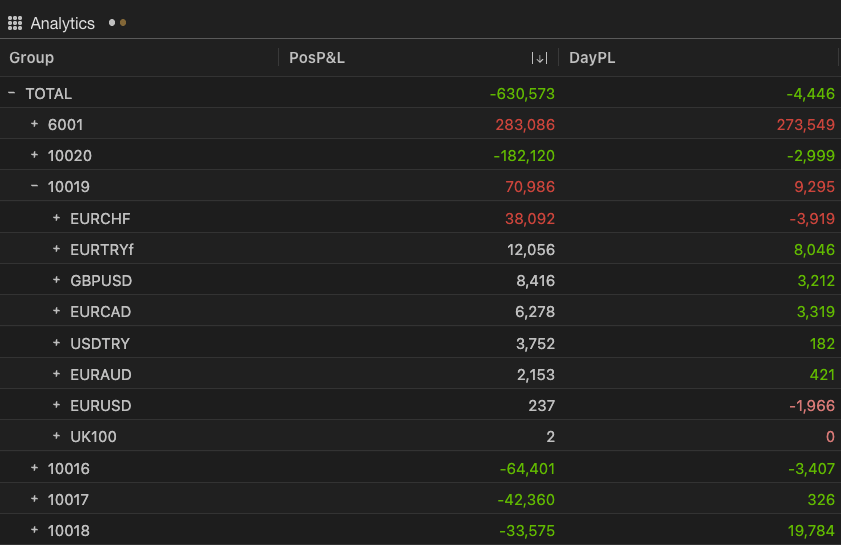Expand the EURCAD row
Image resolution: width=841 pixels, height=545 pixels.
[x=56, y=311]
